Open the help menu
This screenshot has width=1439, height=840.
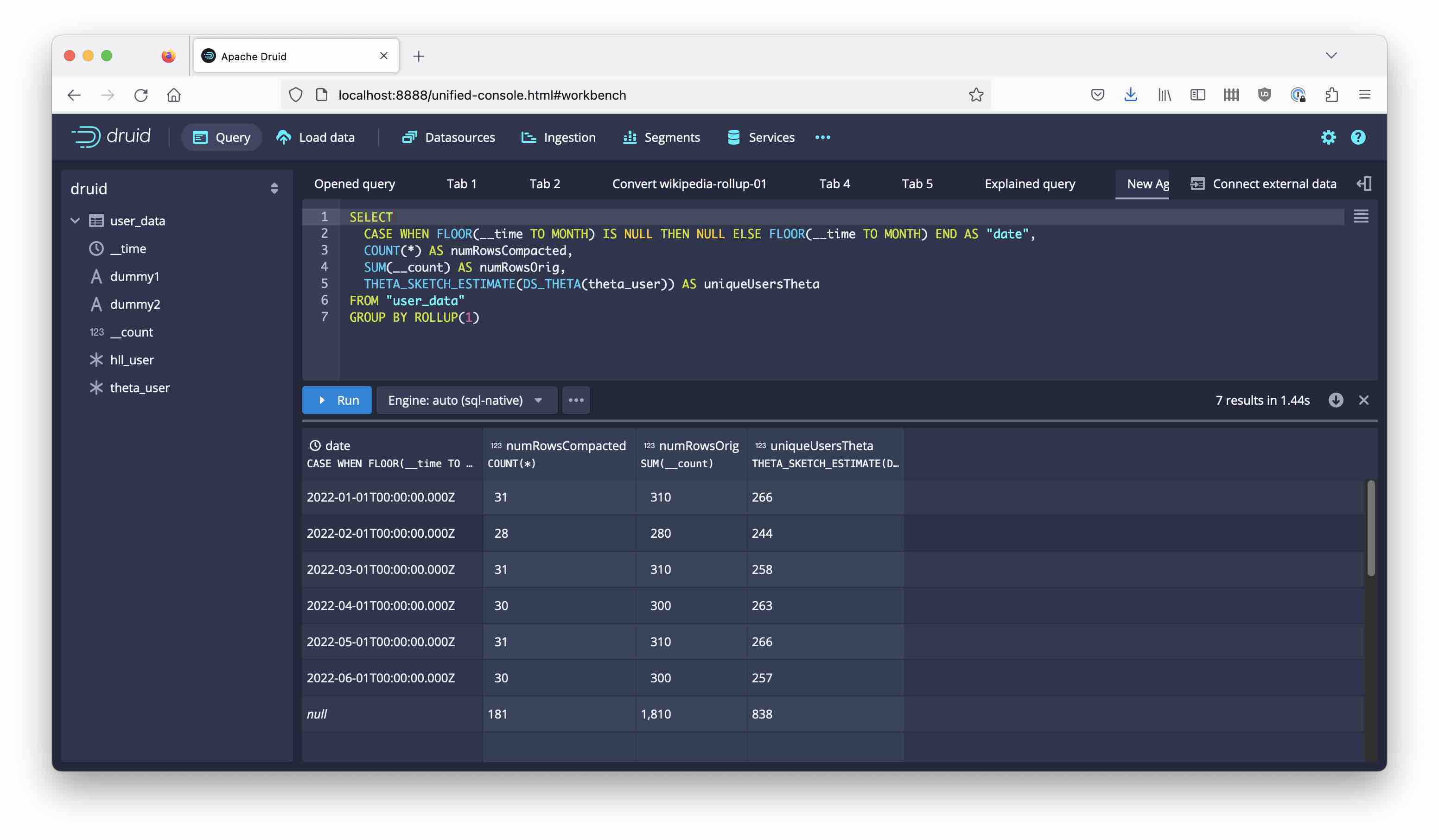pyautogui.click(x=1358, y=137)
